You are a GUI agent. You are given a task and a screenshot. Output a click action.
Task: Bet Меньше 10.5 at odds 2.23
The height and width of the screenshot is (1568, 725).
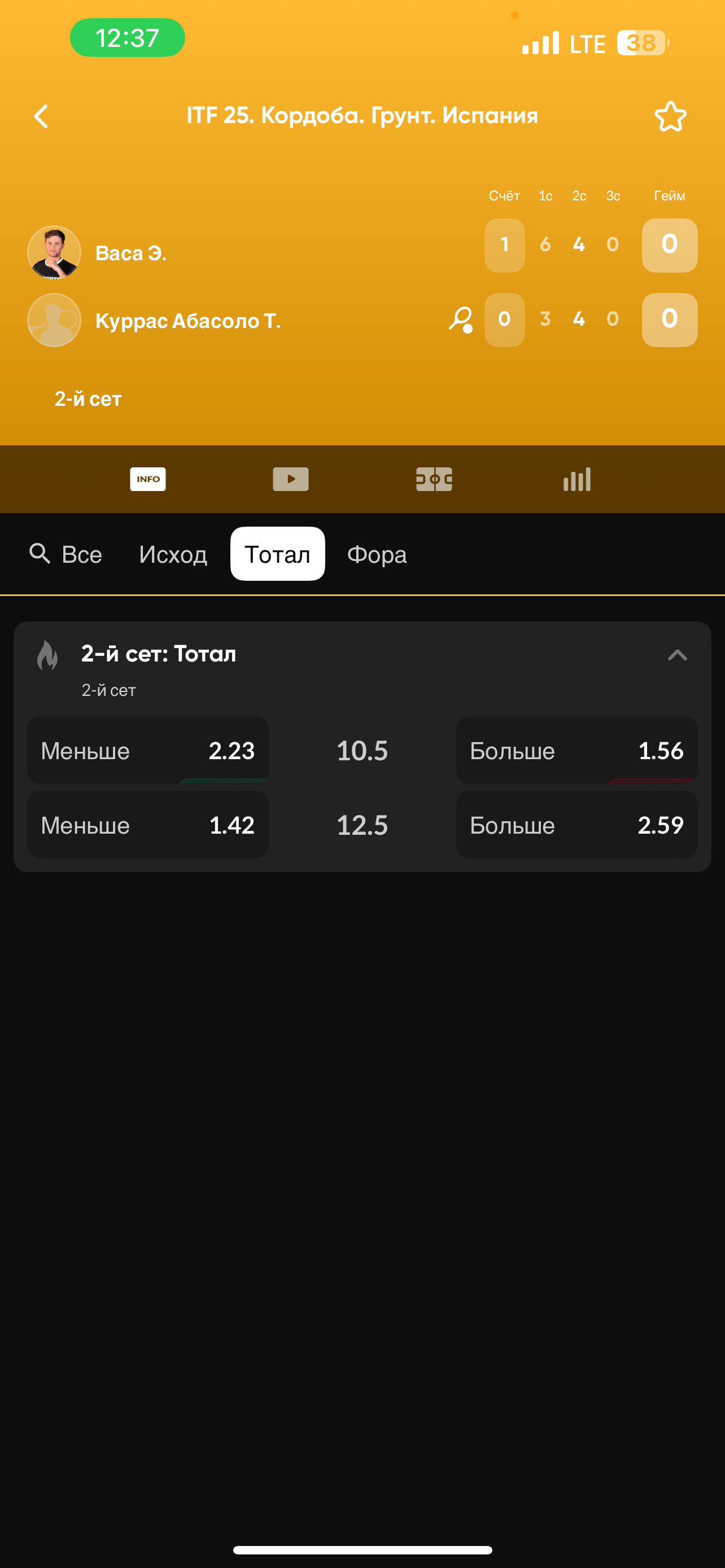tap(148, 751)
